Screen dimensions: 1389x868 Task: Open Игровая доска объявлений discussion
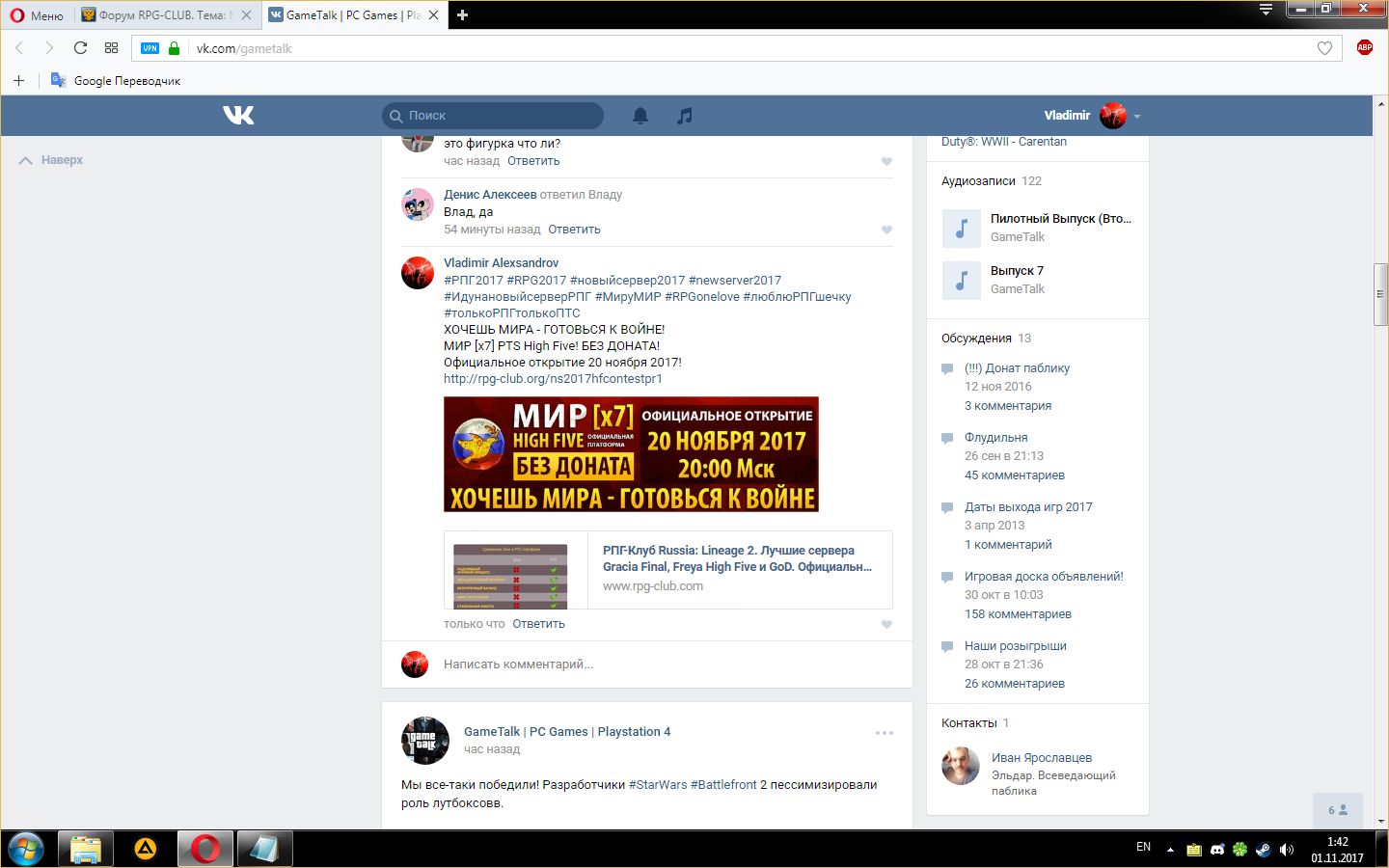click(x=1044, y=576)
